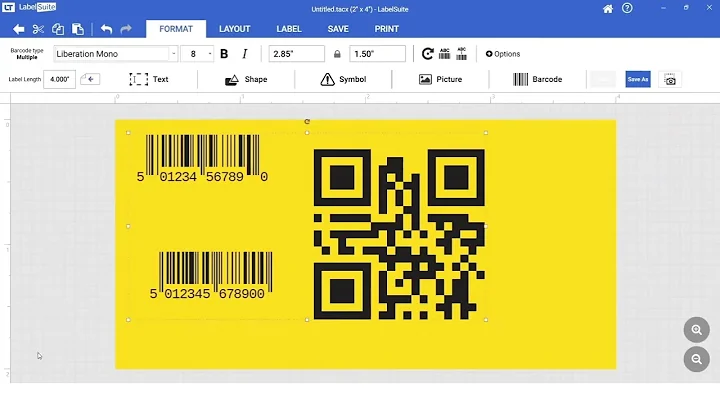The height and width of the screenshot is (404, 720).
Task: Open the Help icon
Action: tap(627, 8)
